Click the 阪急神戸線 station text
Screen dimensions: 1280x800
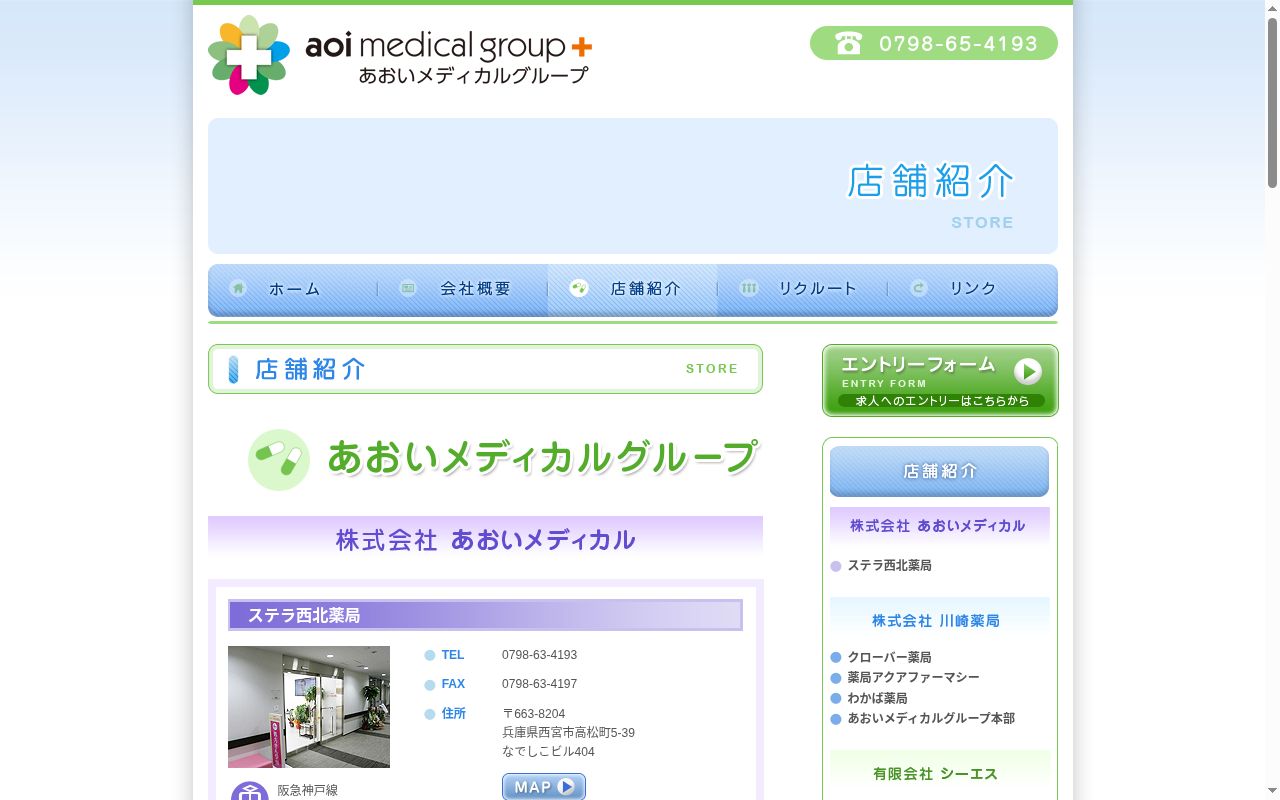307,790
